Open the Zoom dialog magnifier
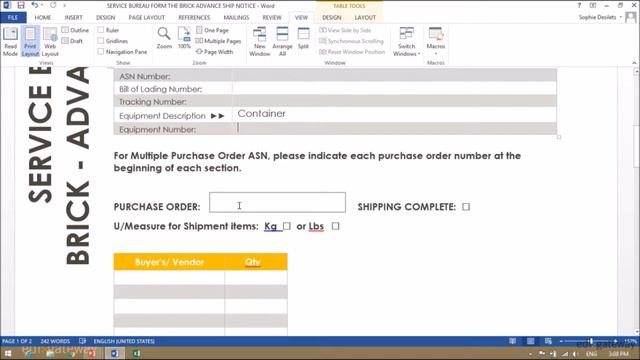Image resolution: width=640 pixels, height=360 pixels. pyautogui.click(x=164, y=38)
